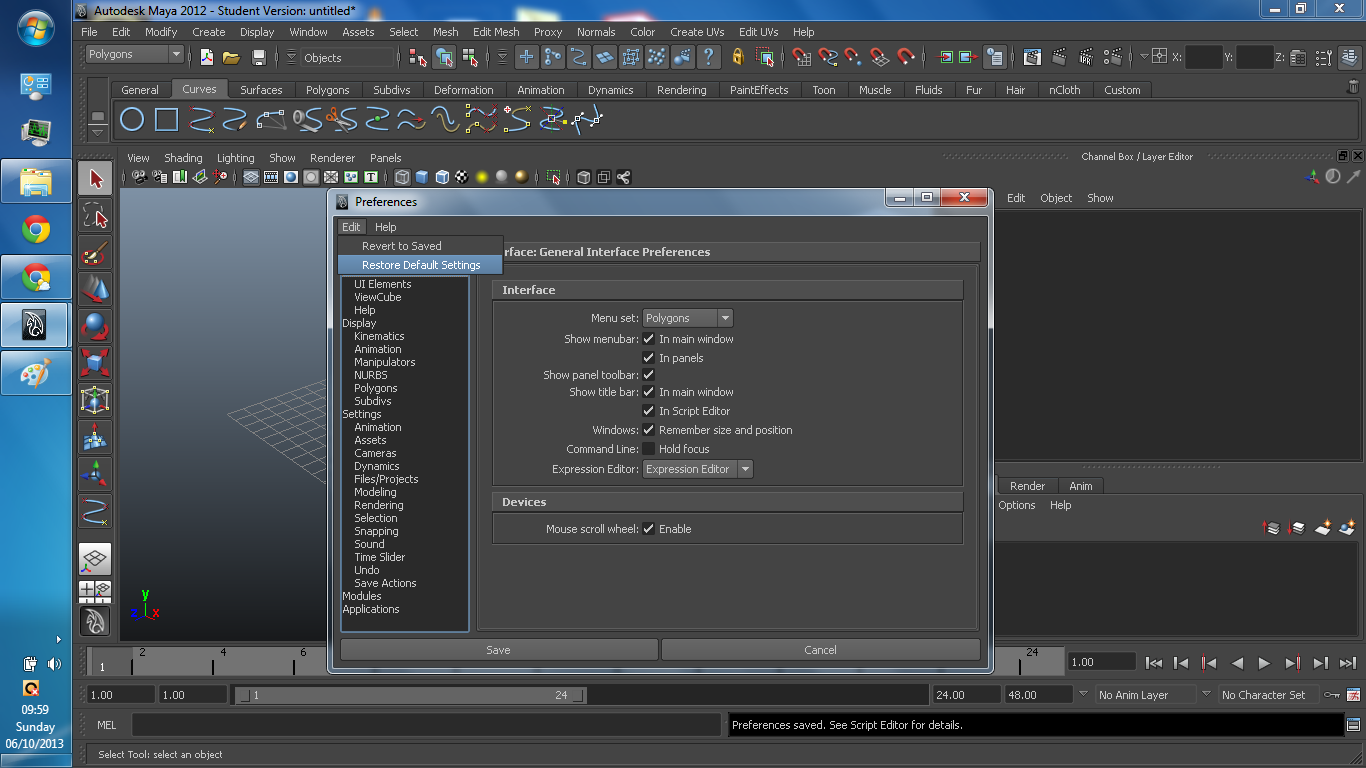
Task: Choose the Rotate tool sphere icon
Action: 96,327
